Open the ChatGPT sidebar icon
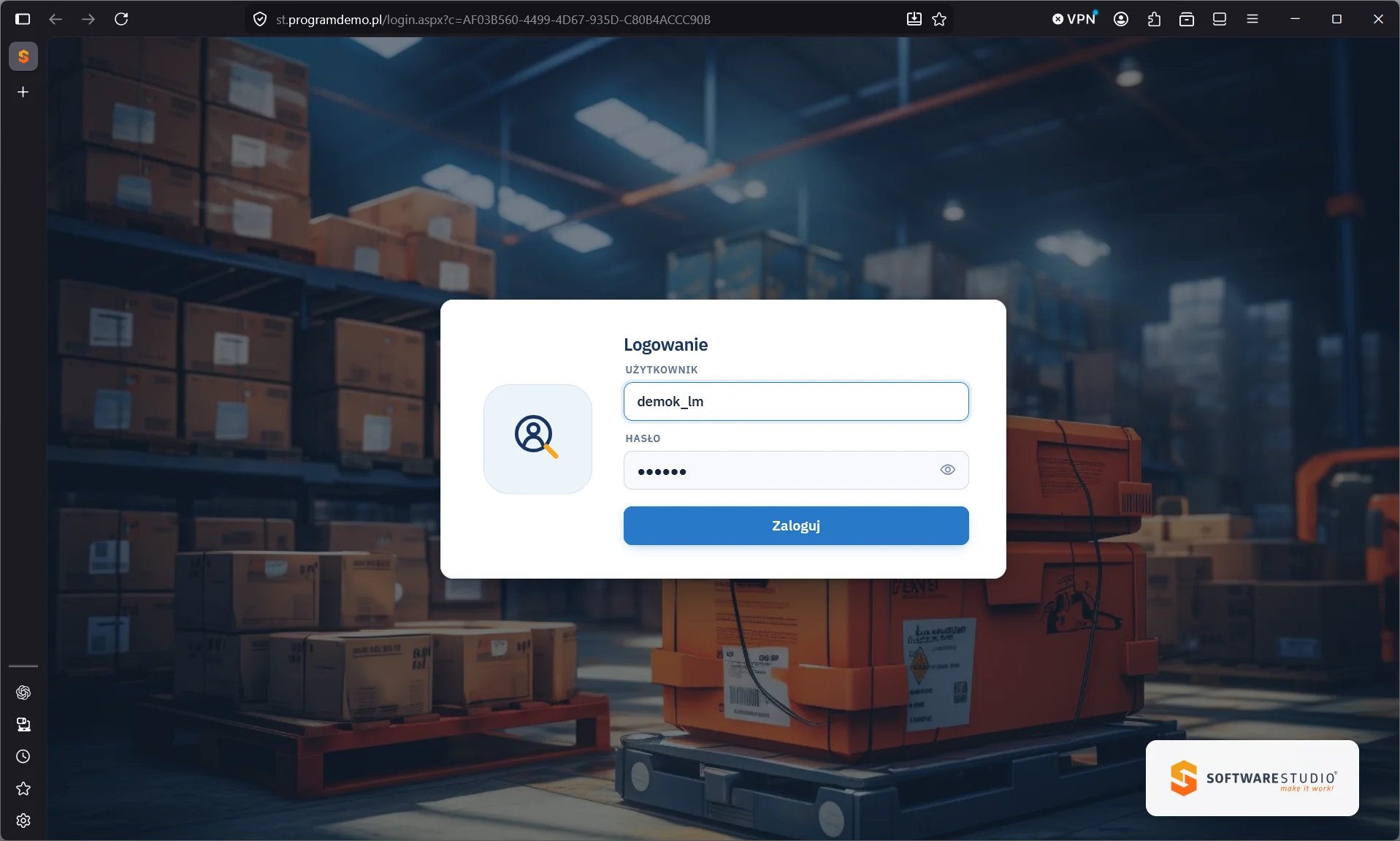This screenshot has height=841, width=1400. [x=23, y=692]
